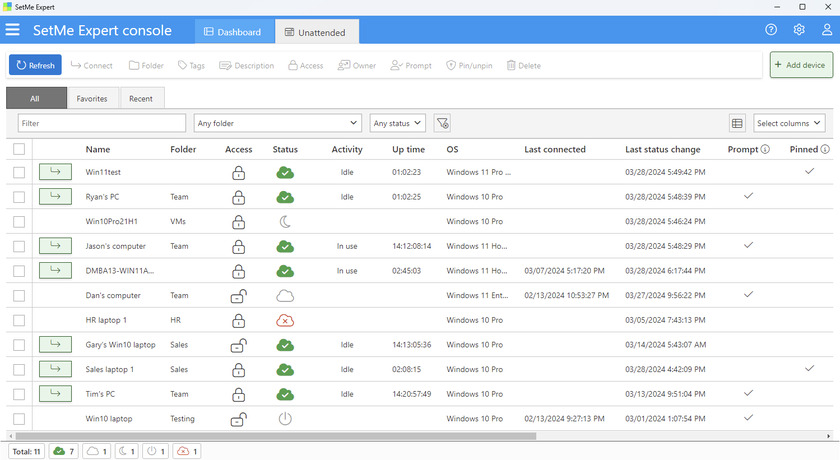840x460 pixels.
Task: Select the Favorites tab
Action: 92,99
